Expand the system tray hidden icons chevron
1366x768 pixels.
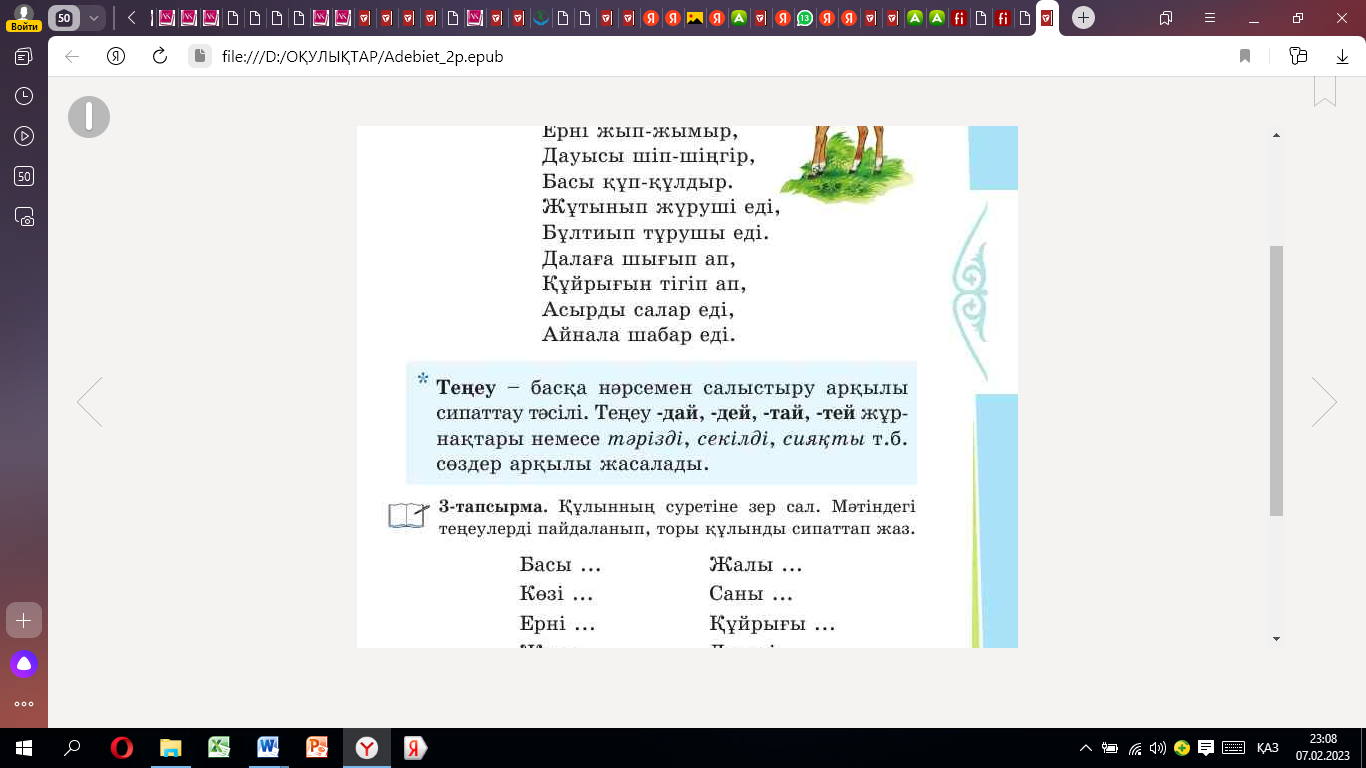1086,748
